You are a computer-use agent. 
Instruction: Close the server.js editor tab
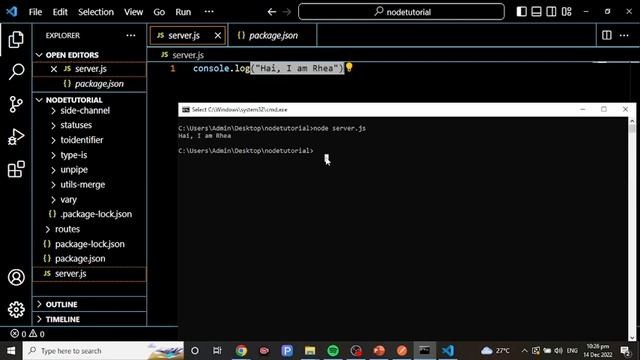click(x=218, y=36)
